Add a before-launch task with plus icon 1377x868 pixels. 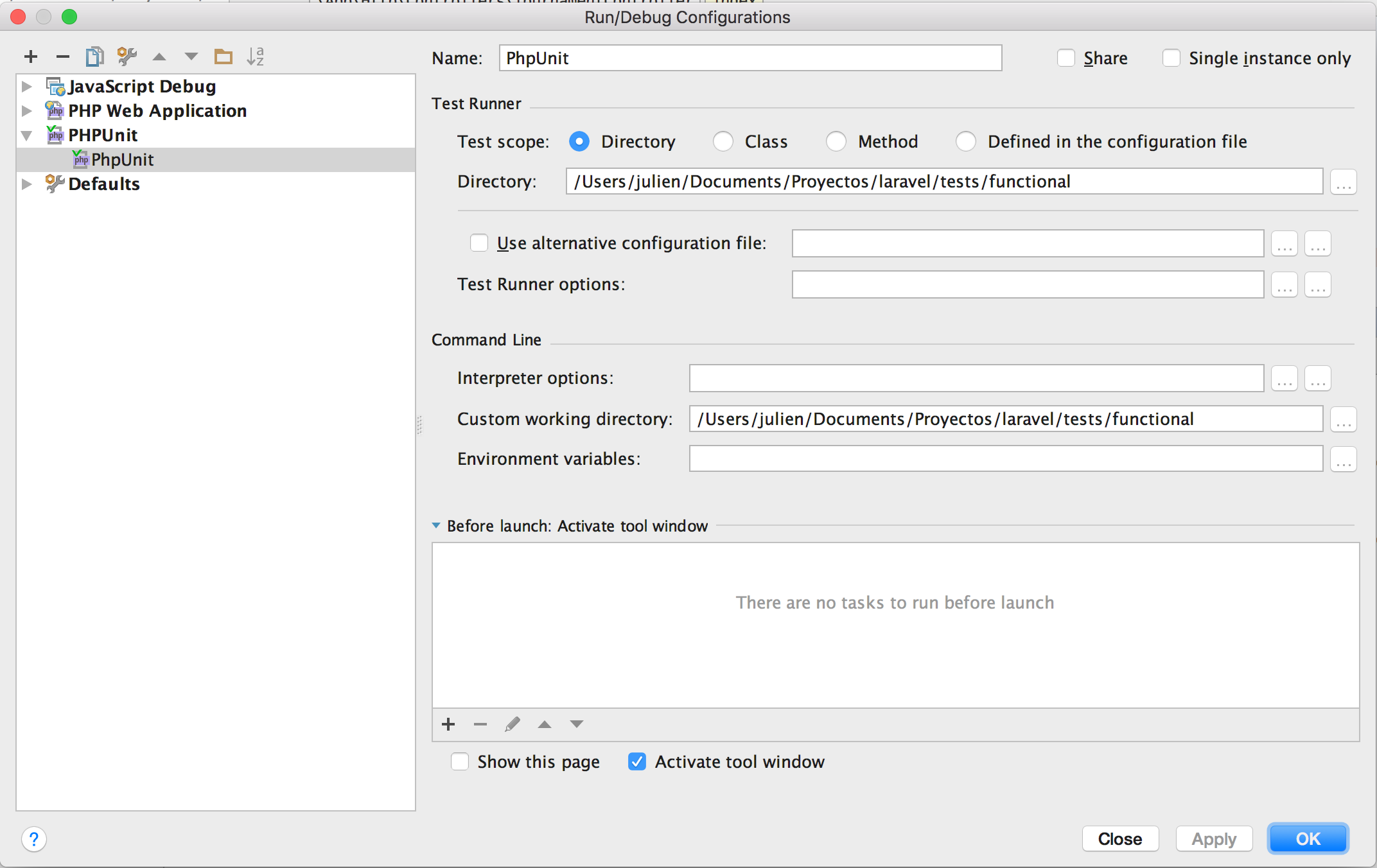click(x=448, y=725)
